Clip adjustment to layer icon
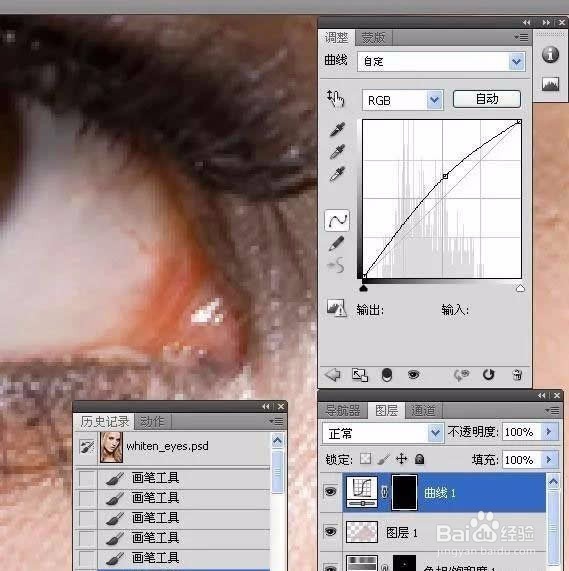The width and height of the screenshot is (569, 571). click(387, 375)
